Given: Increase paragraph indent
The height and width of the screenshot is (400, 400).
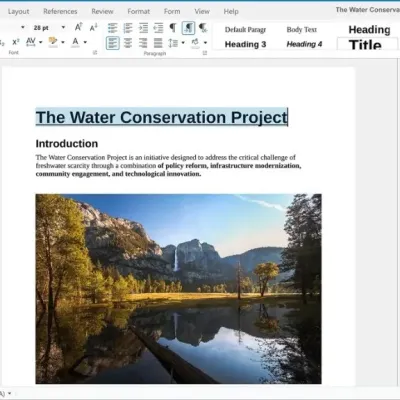Looking at the screenshot, I should click(x=143, y=28).
